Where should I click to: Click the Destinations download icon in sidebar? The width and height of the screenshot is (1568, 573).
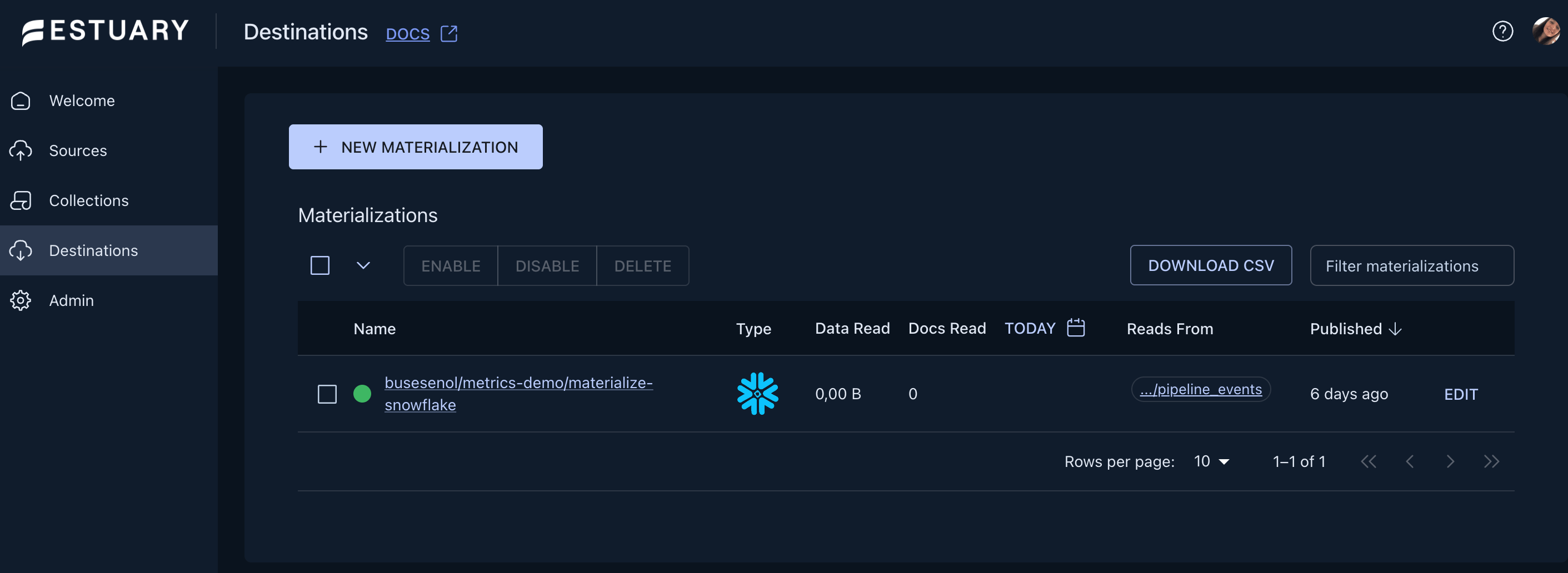click(21, 250)
